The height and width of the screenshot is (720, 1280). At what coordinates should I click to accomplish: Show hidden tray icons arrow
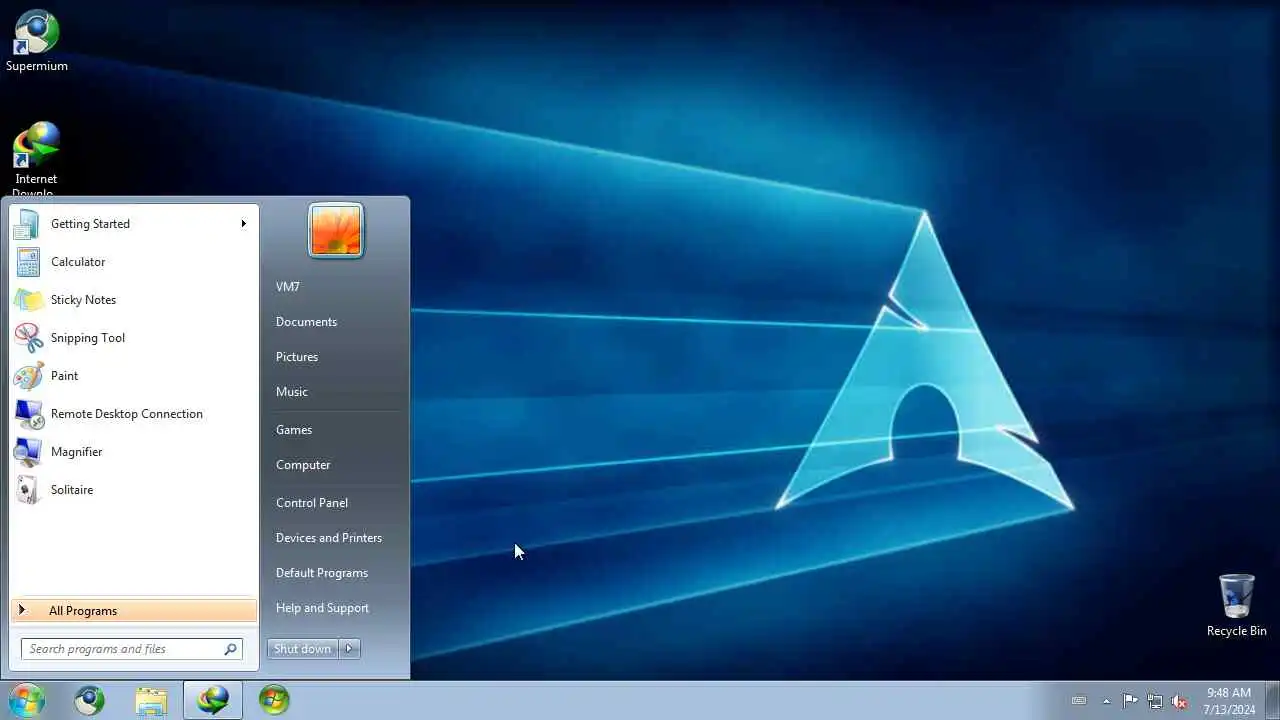point(1106,701)
